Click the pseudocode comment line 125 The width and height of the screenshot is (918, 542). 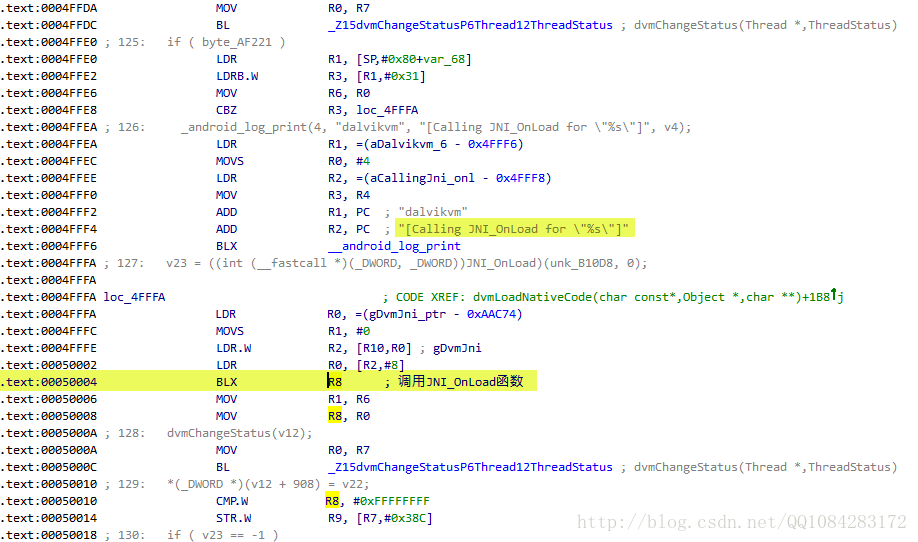(x=196, y=42)
